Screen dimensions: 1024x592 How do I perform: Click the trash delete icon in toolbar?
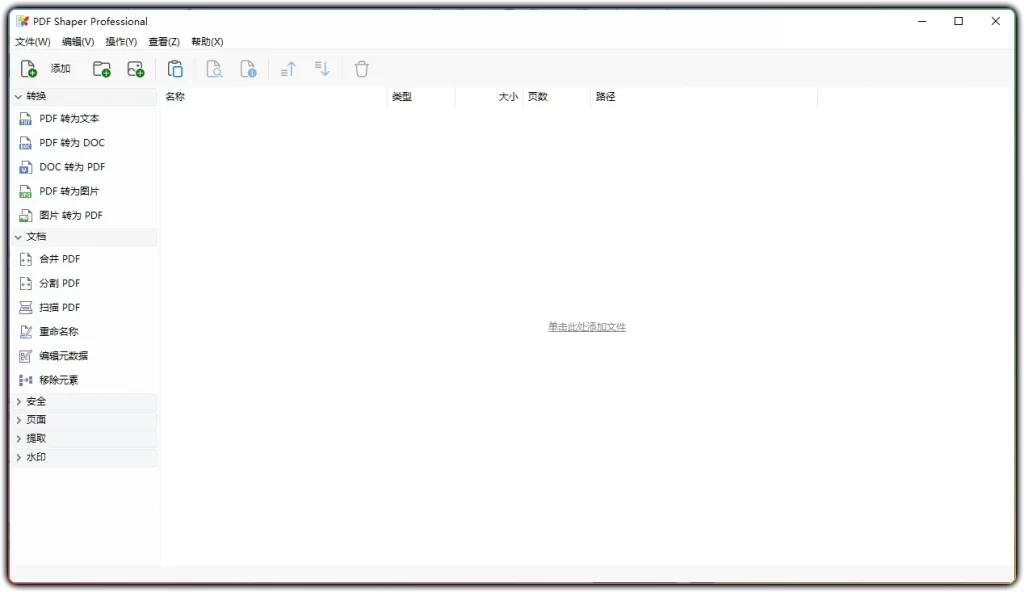(x=361, y=68)
